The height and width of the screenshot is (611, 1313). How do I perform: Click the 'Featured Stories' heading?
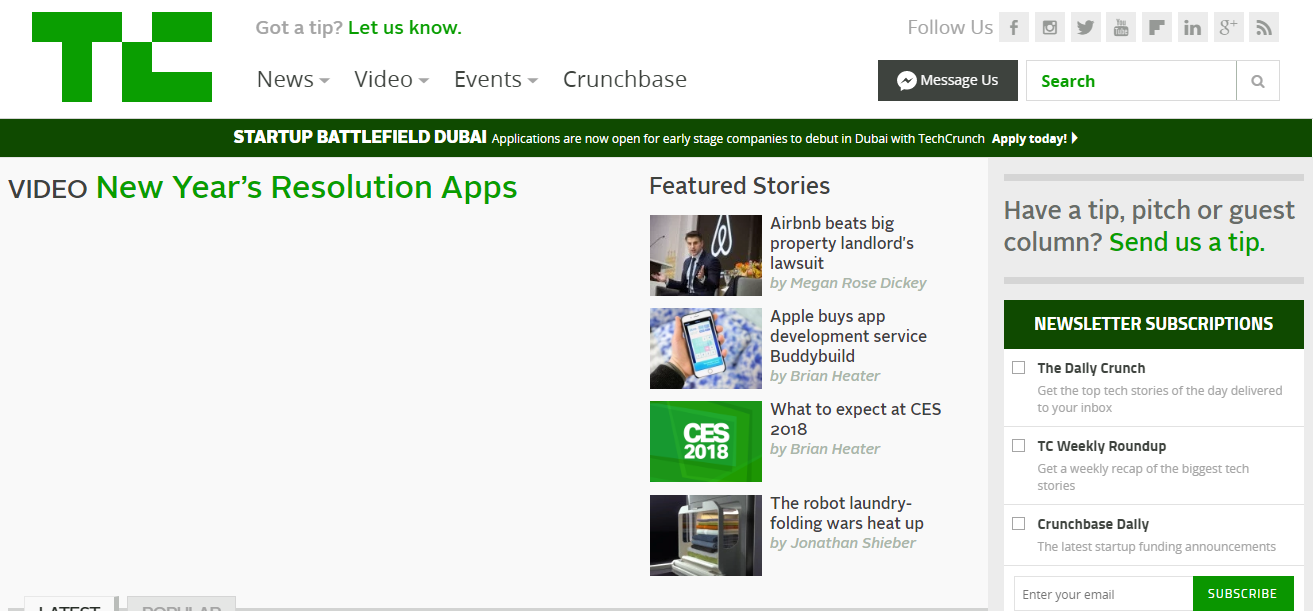pyautogui.click(x=739, y=186)
